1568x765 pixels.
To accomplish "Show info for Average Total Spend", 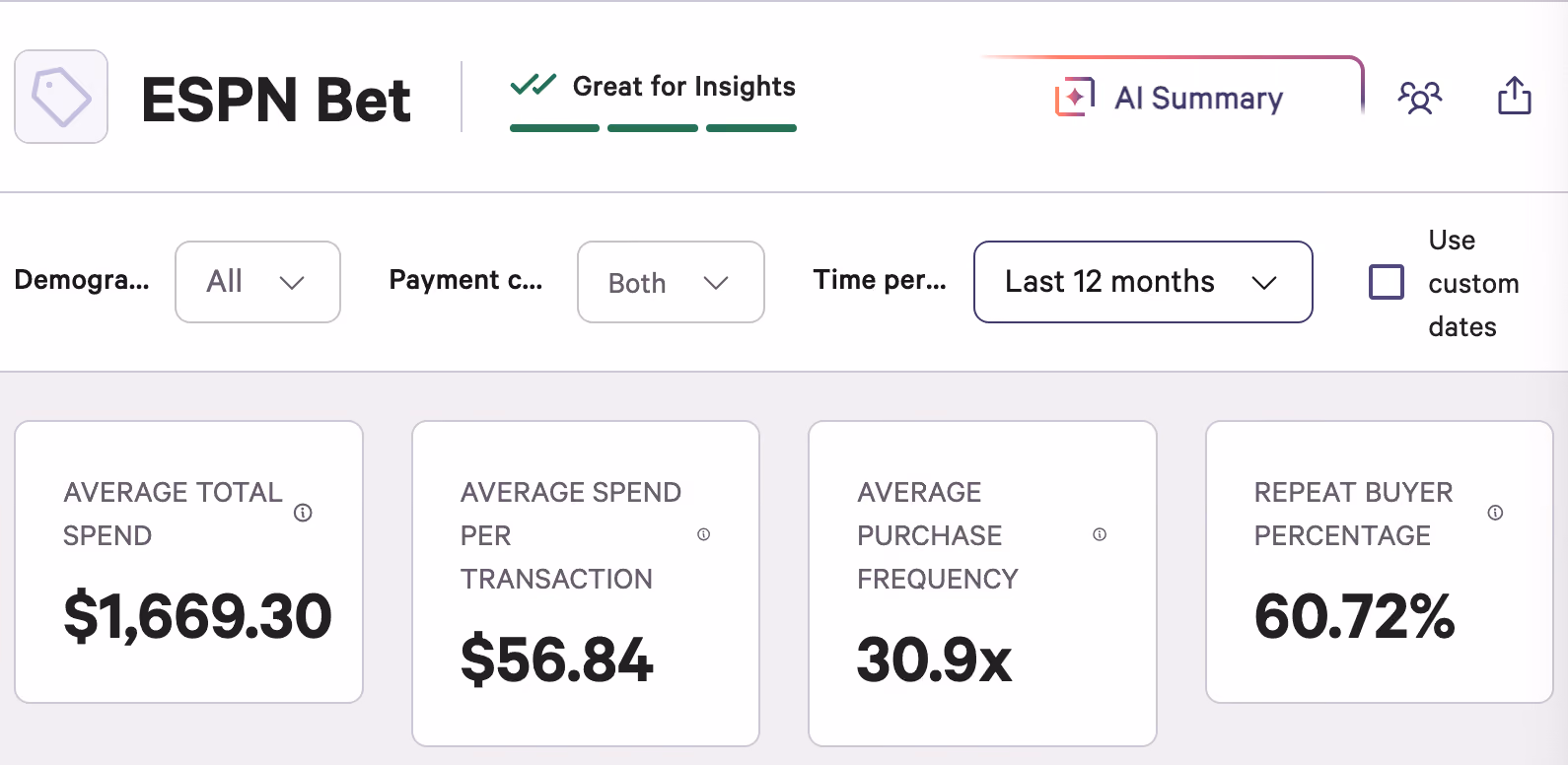I will (303, 513).
